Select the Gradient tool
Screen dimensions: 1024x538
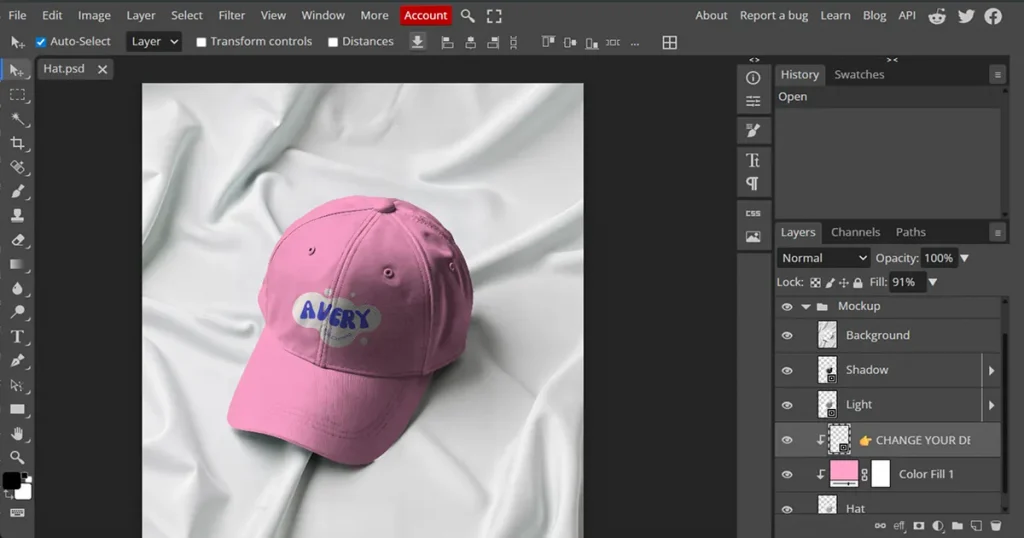click(x=17, y=264)
